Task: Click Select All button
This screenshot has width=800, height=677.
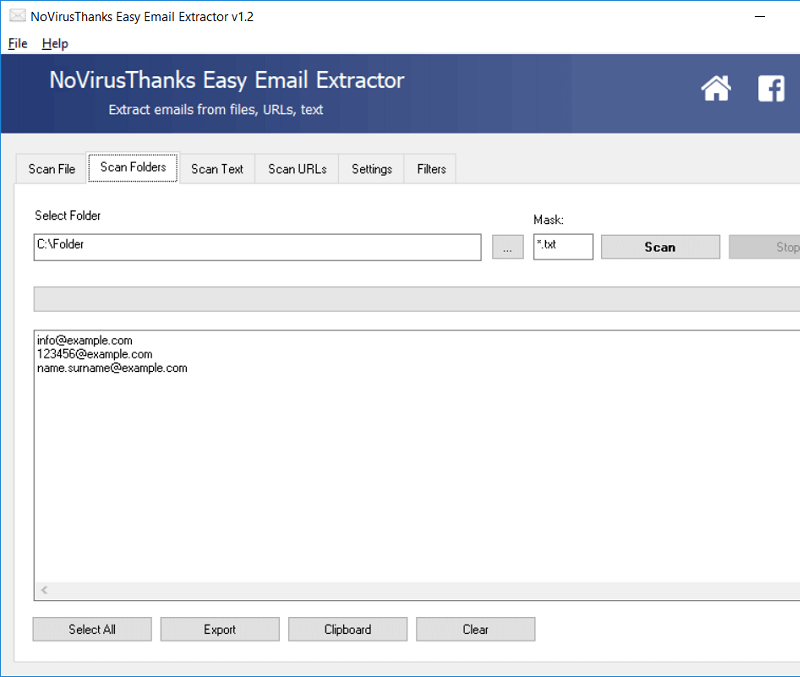Action: [x=92, y=630]
